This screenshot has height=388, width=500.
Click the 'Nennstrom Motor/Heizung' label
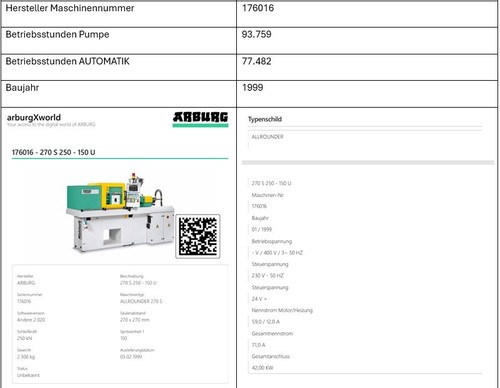click(x=282, y=310)
